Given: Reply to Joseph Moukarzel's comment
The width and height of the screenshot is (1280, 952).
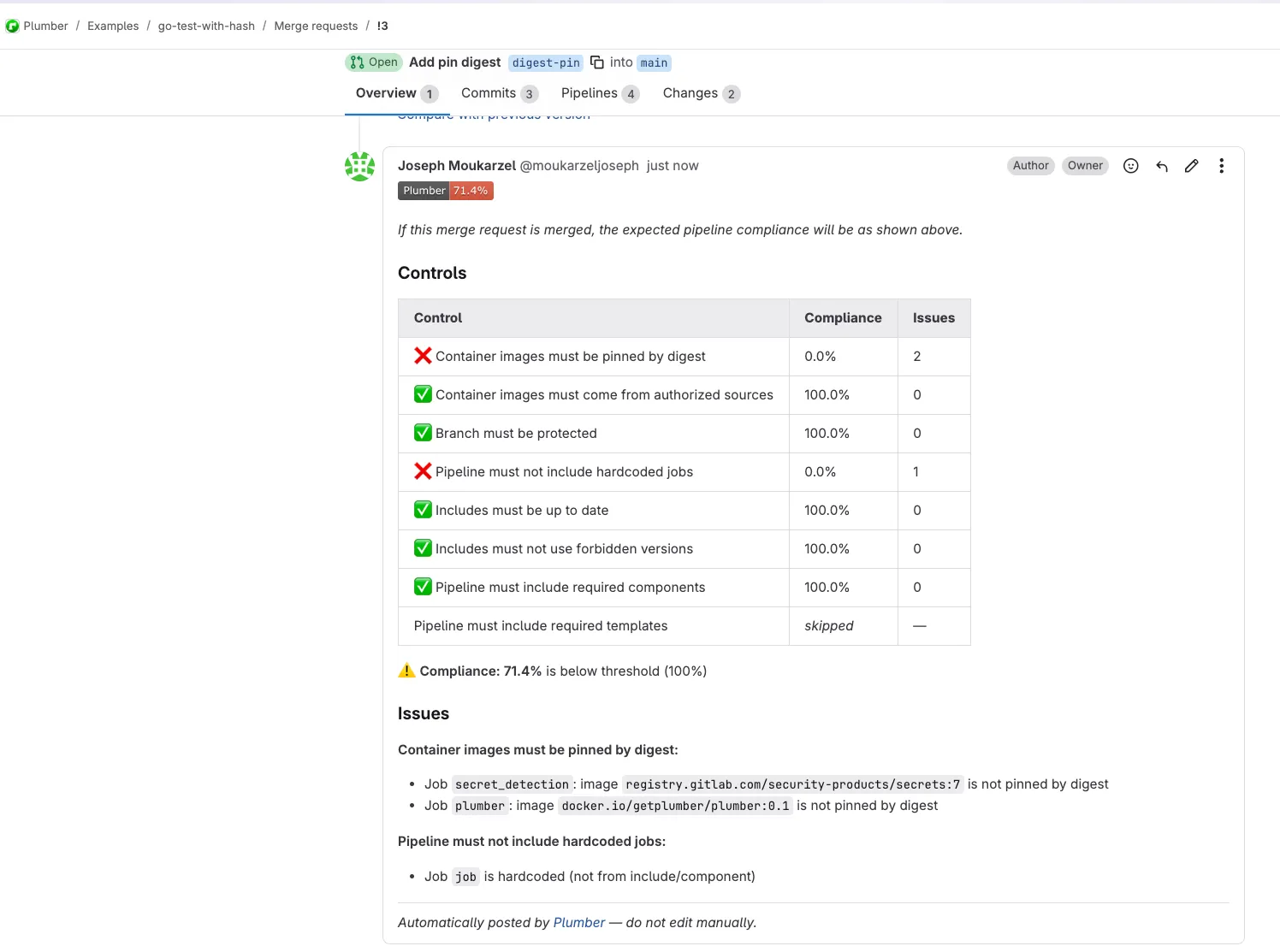Looking at the screenshot, I should point(1161,165).
